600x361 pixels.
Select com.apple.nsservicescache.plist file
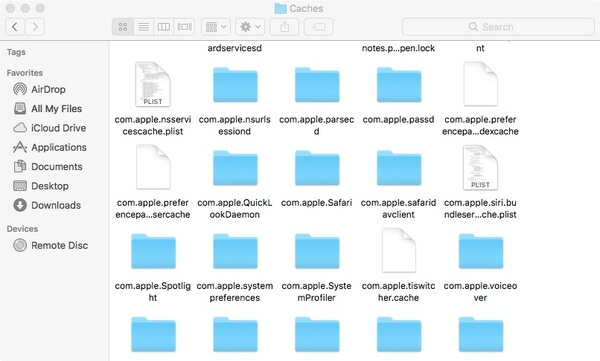click(153, 99)
